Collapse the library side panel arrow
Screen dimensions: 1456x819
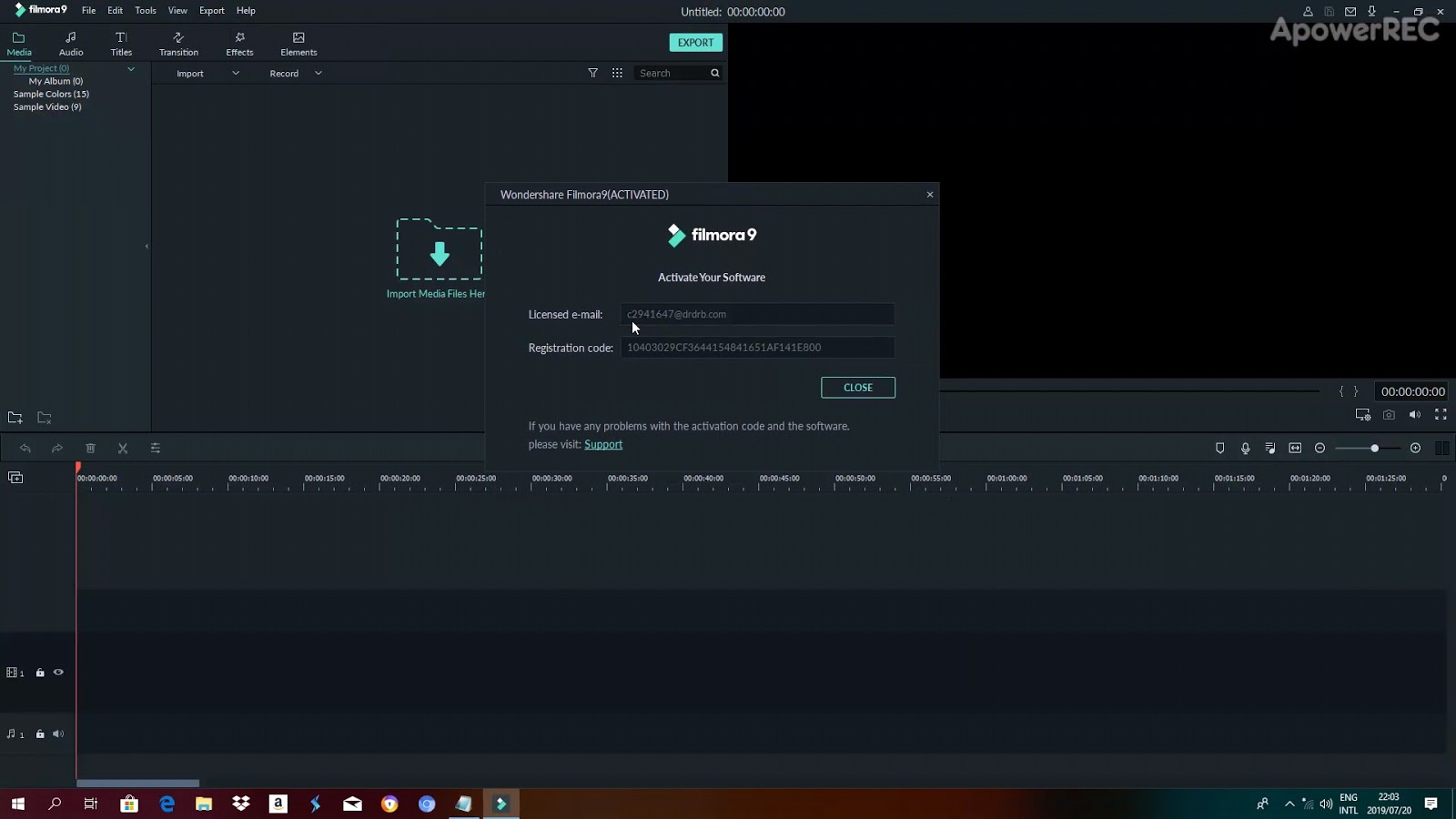tap(147, 246)
